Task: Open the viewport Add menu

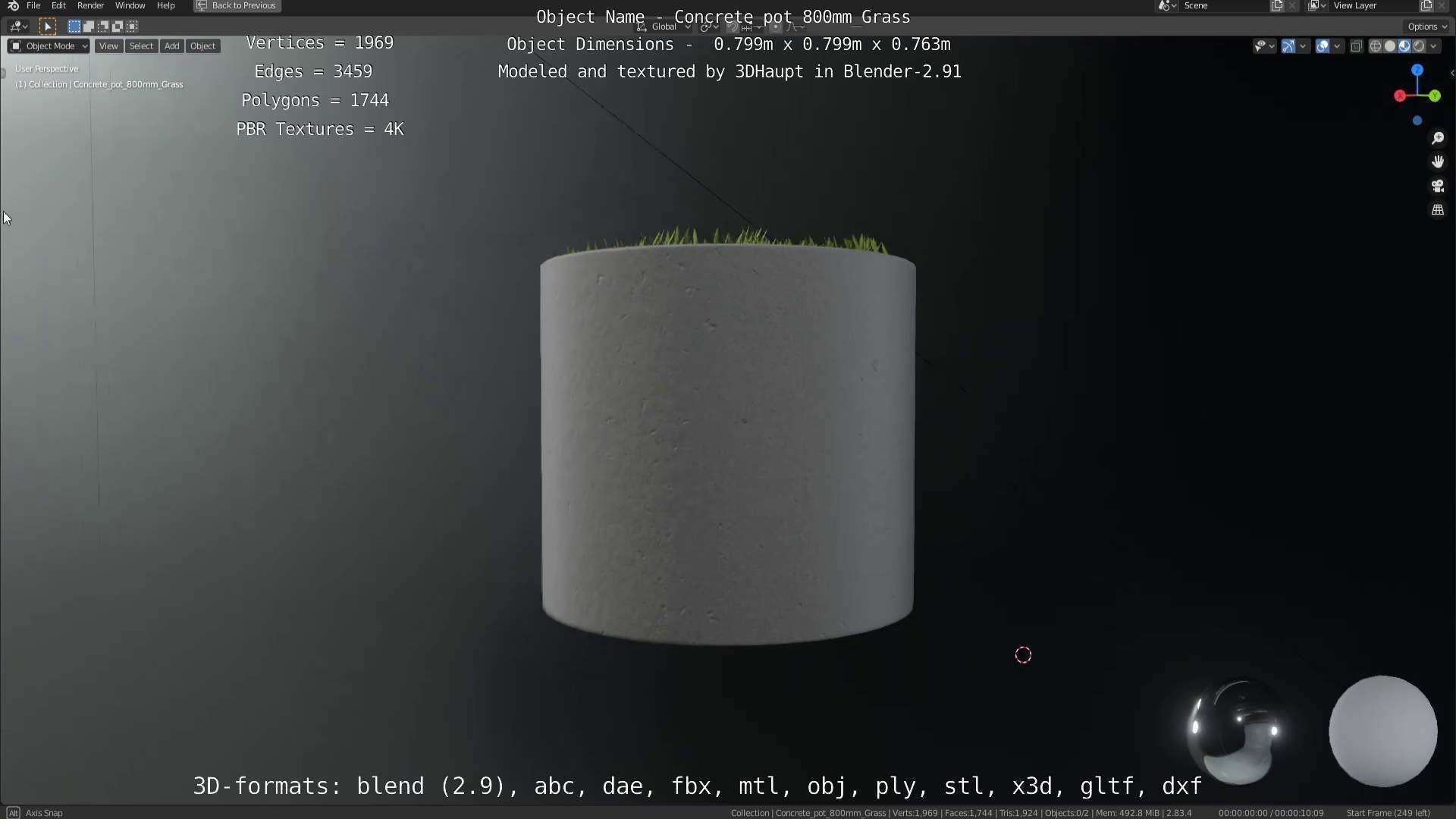Action: coord(172,46)
